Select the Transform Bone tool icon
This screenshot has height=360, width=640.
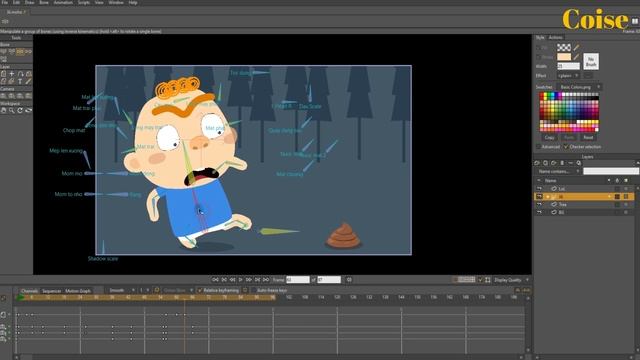point(12,52)
